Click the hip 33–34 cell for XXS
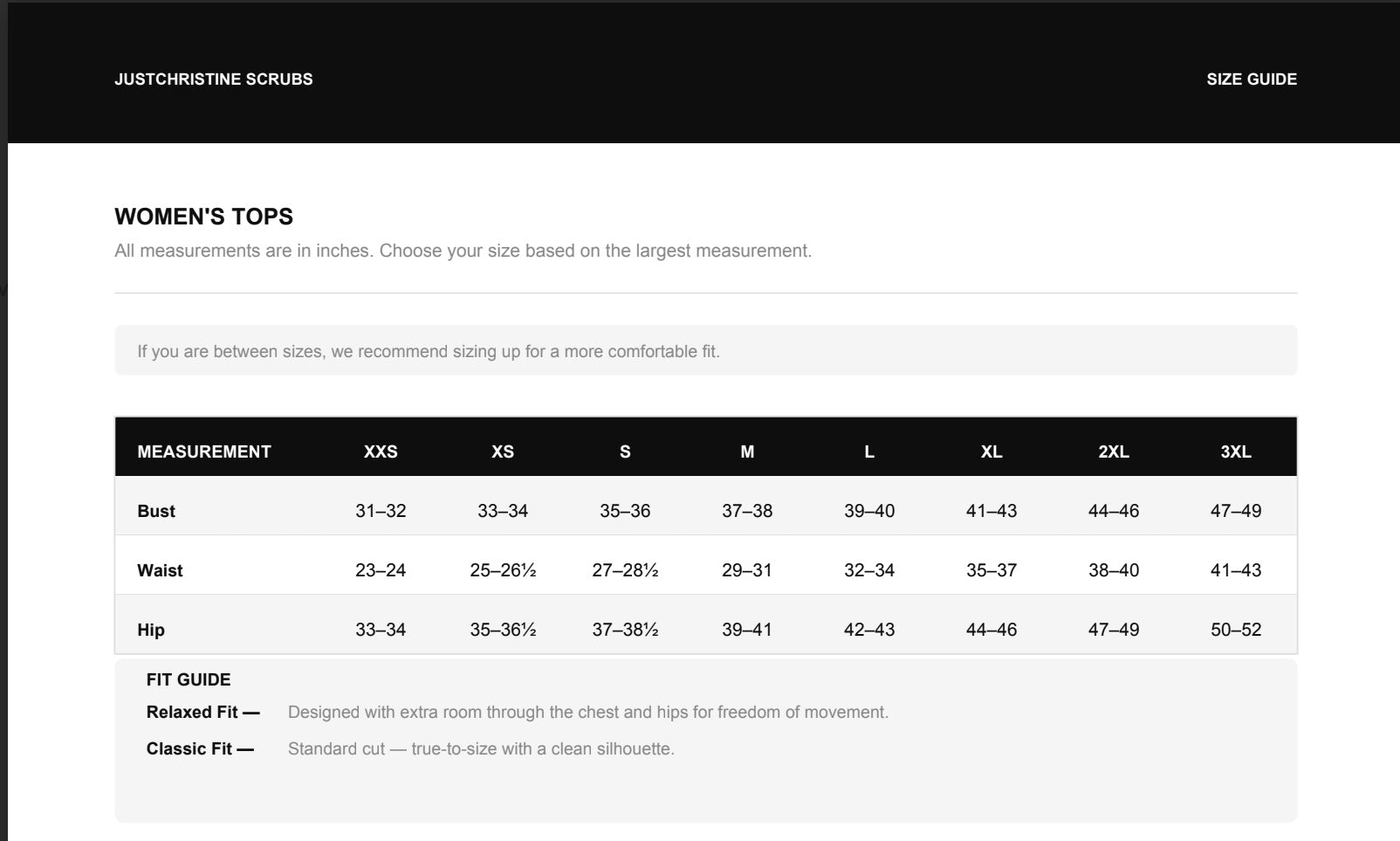 [381, 630]
